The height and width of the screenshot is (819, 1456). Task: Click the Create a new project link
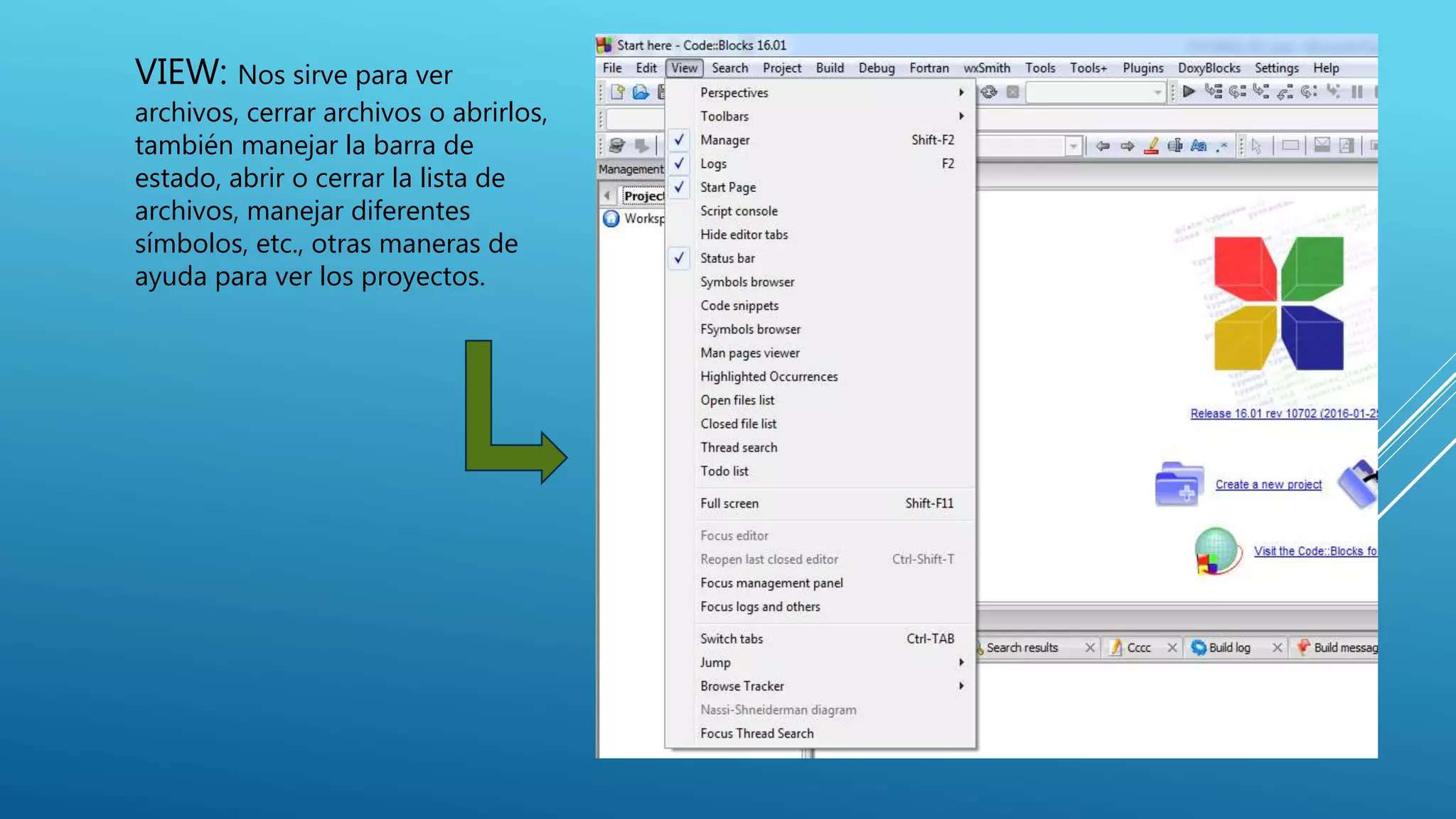1268,484
